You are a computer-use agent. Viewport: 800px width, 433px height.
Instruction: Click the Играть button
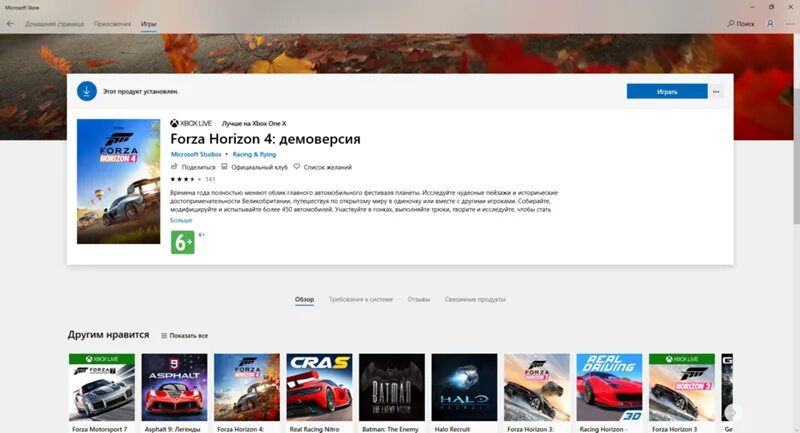[x=667, y=91]
